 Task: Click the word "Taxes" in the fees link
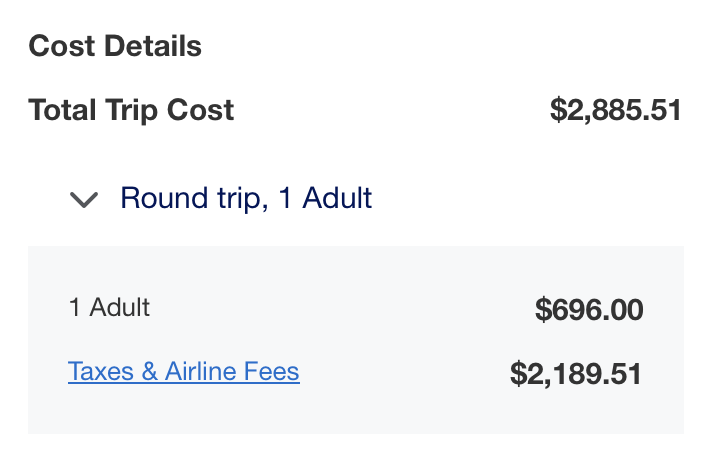tap(100, 372)
